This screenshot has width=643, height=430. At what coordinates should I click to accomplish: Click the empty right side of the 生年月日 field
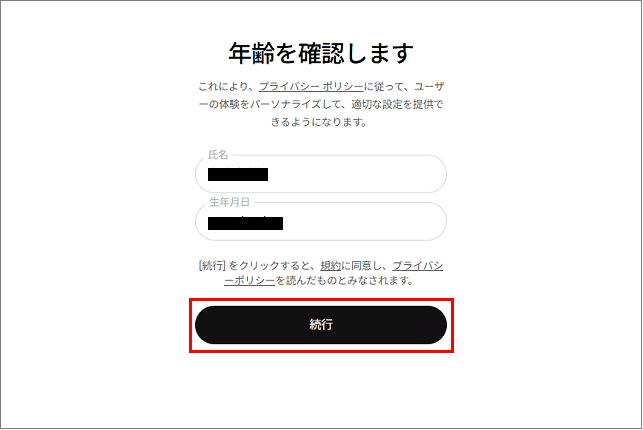363,221
